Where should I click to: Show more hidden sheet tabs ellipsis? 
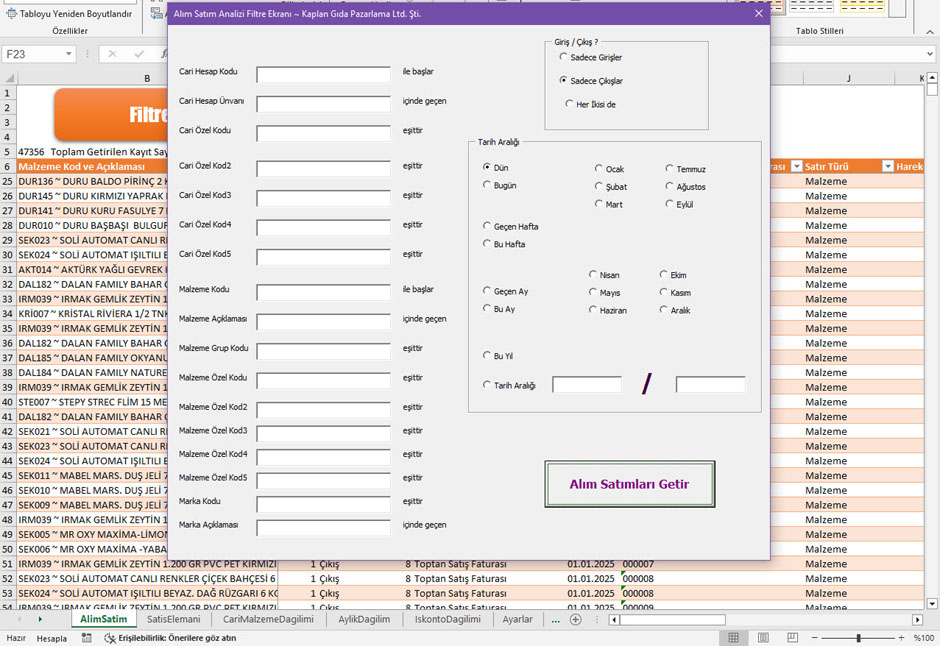(556, 620)
